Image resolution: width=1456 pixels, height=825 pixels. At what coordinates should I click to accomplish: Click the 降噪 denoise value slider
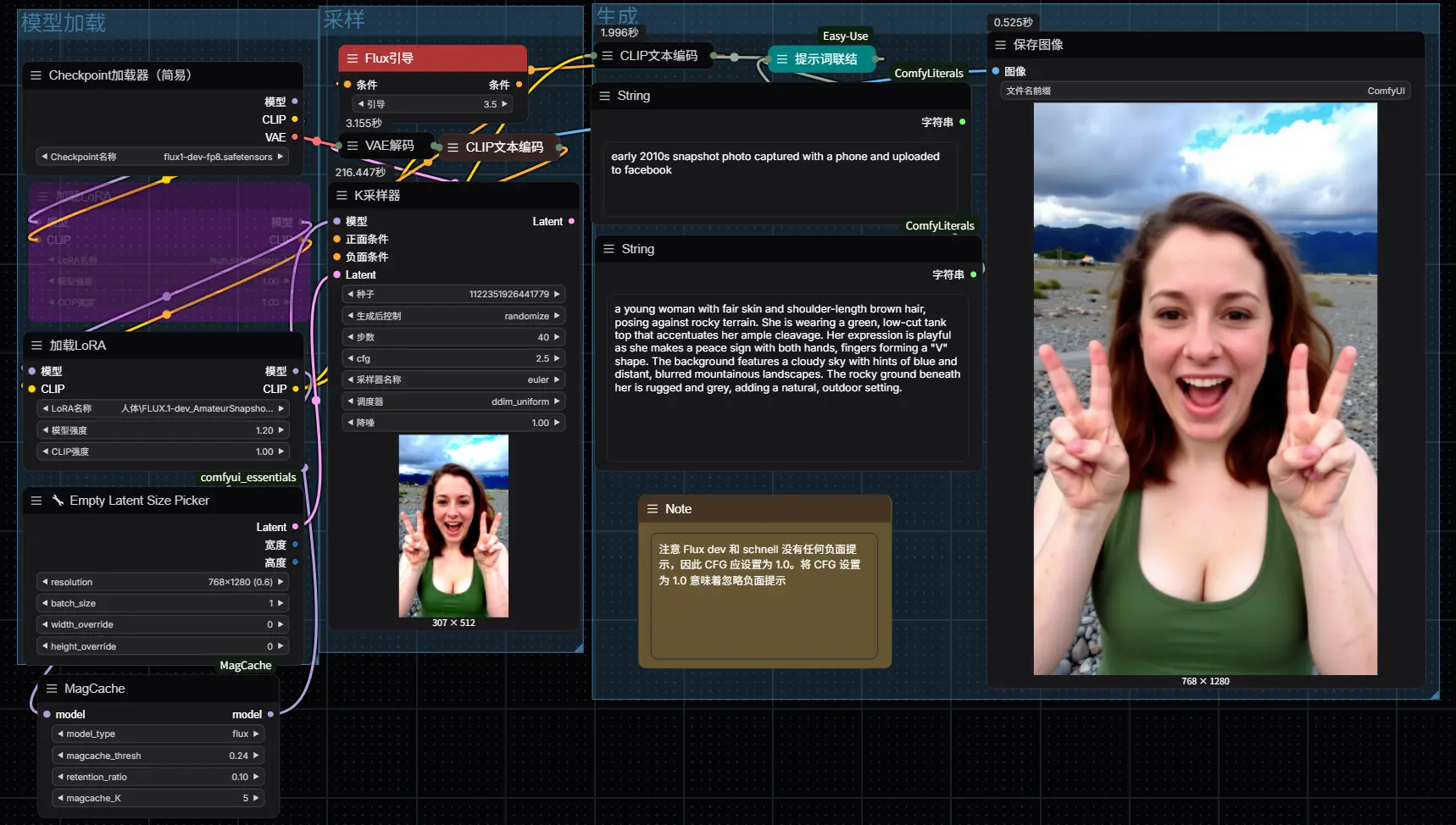tap(453, 423)
